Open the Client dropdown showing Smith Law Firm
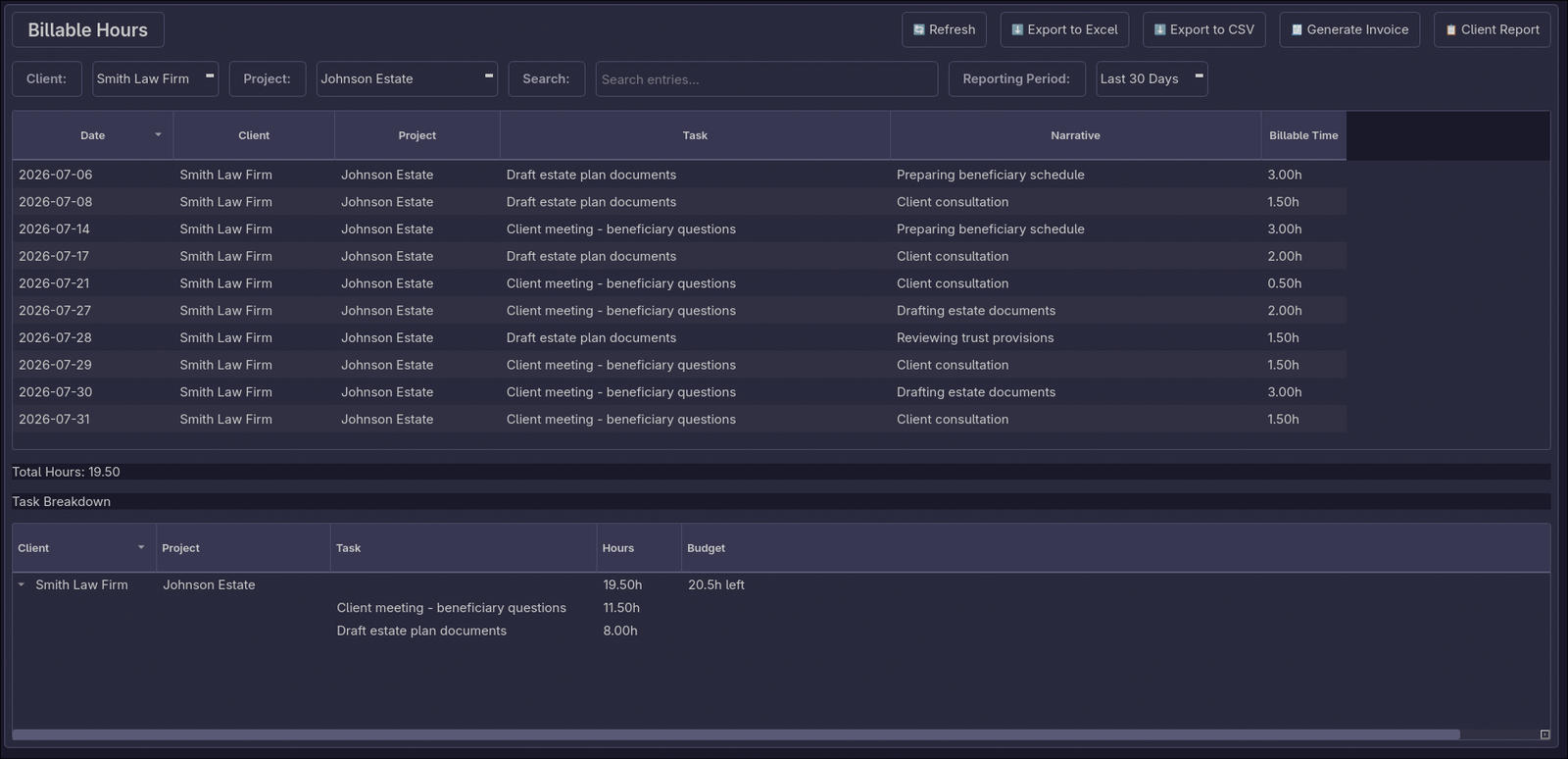The height and width of the screenshot is (759, 1568). 155,79
